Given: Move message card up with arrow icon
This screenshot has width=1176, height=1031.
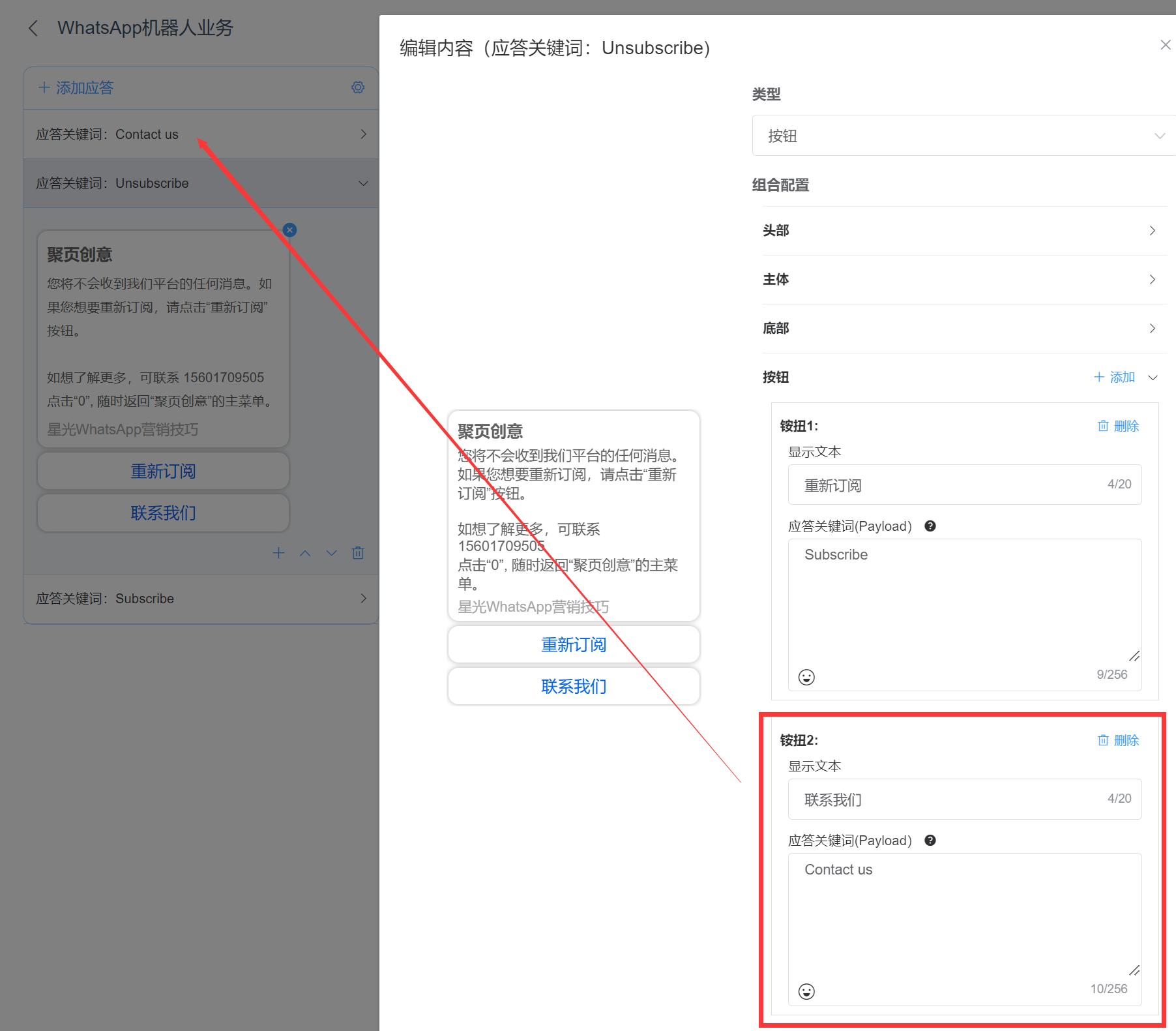Looking at the screenshot, I should (x=305, y=553).
